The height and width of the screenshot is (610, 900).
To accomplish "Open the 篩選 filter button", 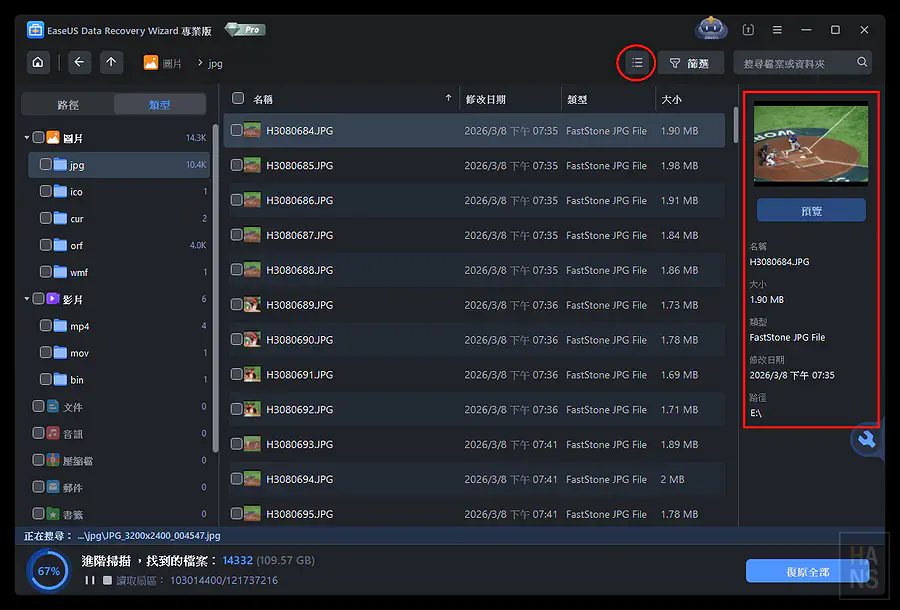I will click(690, 63).
